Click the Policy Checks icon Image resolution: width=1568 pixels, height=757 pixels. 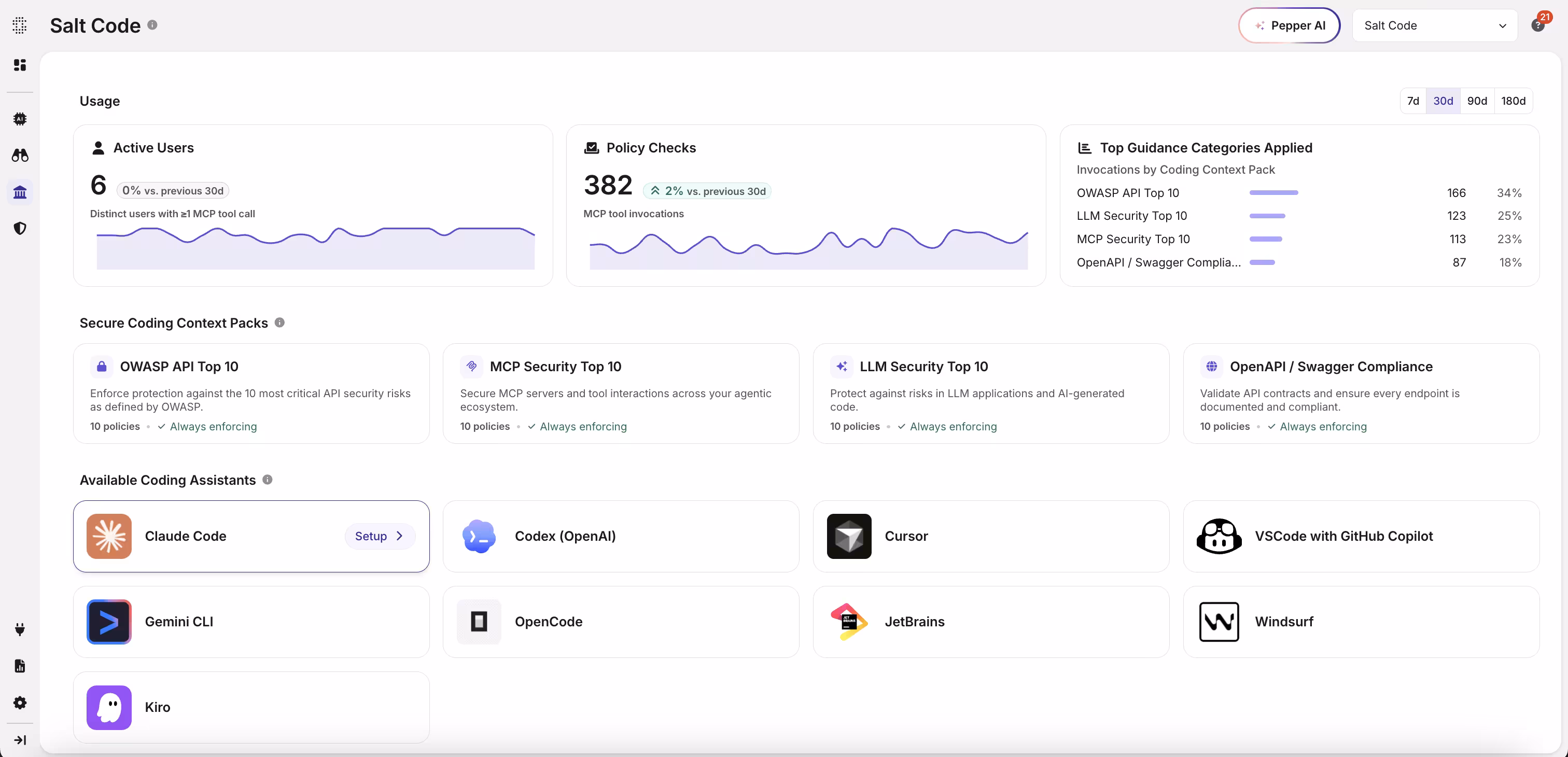pos(592,148)
